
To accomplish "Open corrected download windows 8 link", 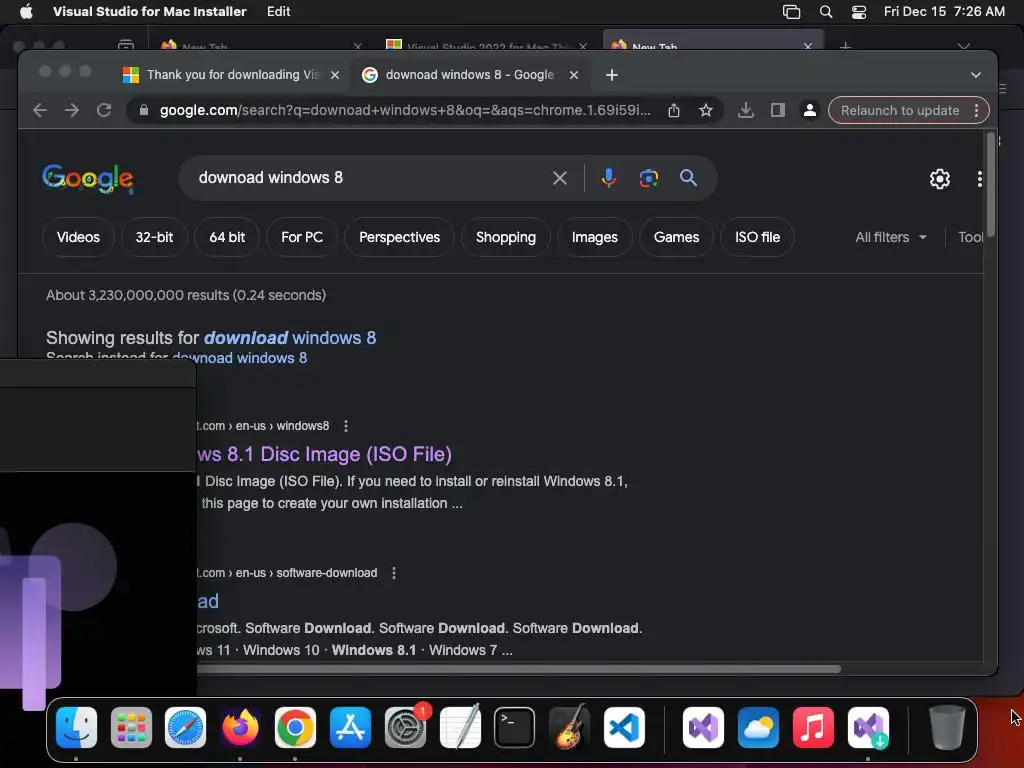I will pyautogui.click(x=290, y=338).
